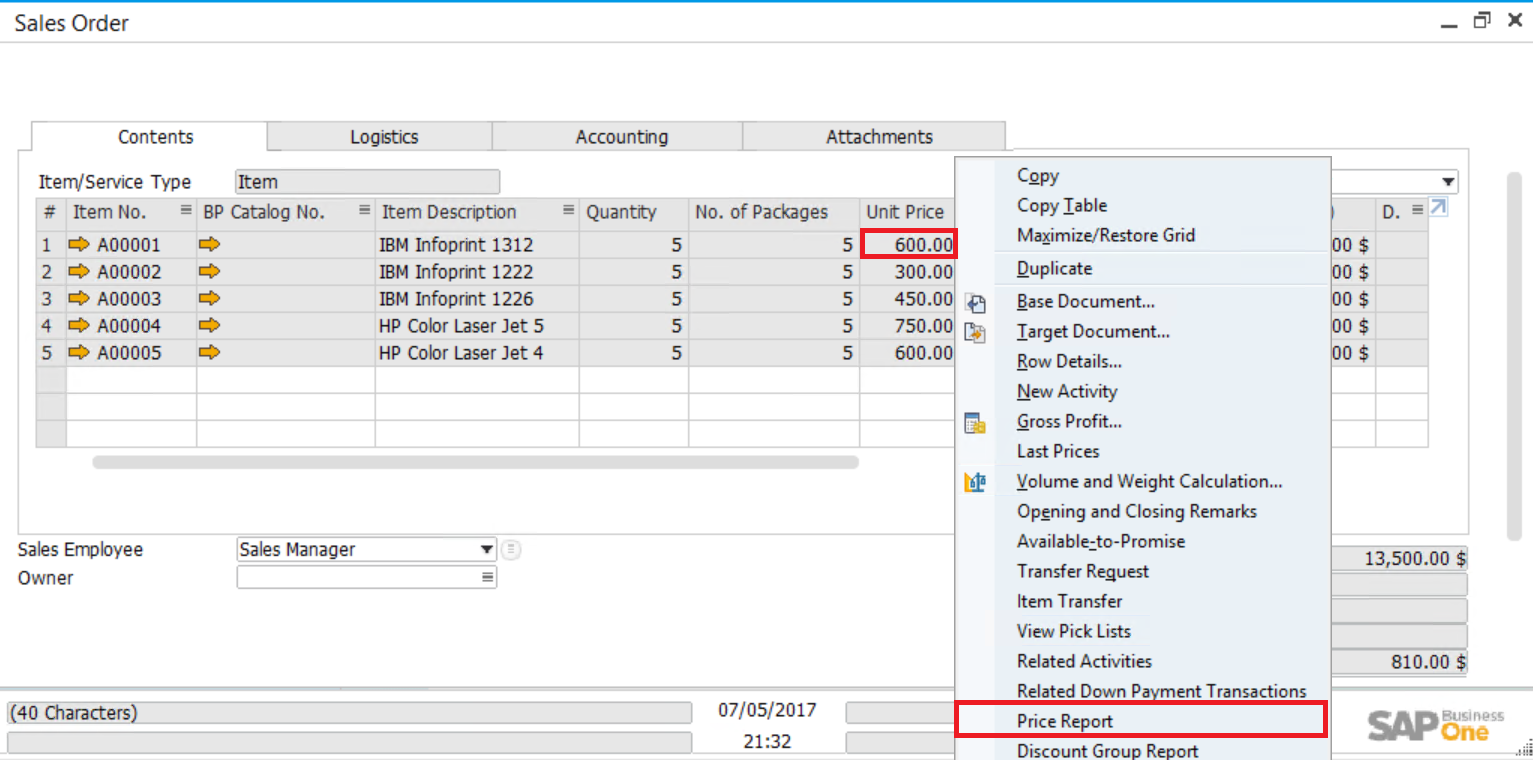1533x760 pixels.
Task: Open the Accounting tab
Action: (621, 137)
